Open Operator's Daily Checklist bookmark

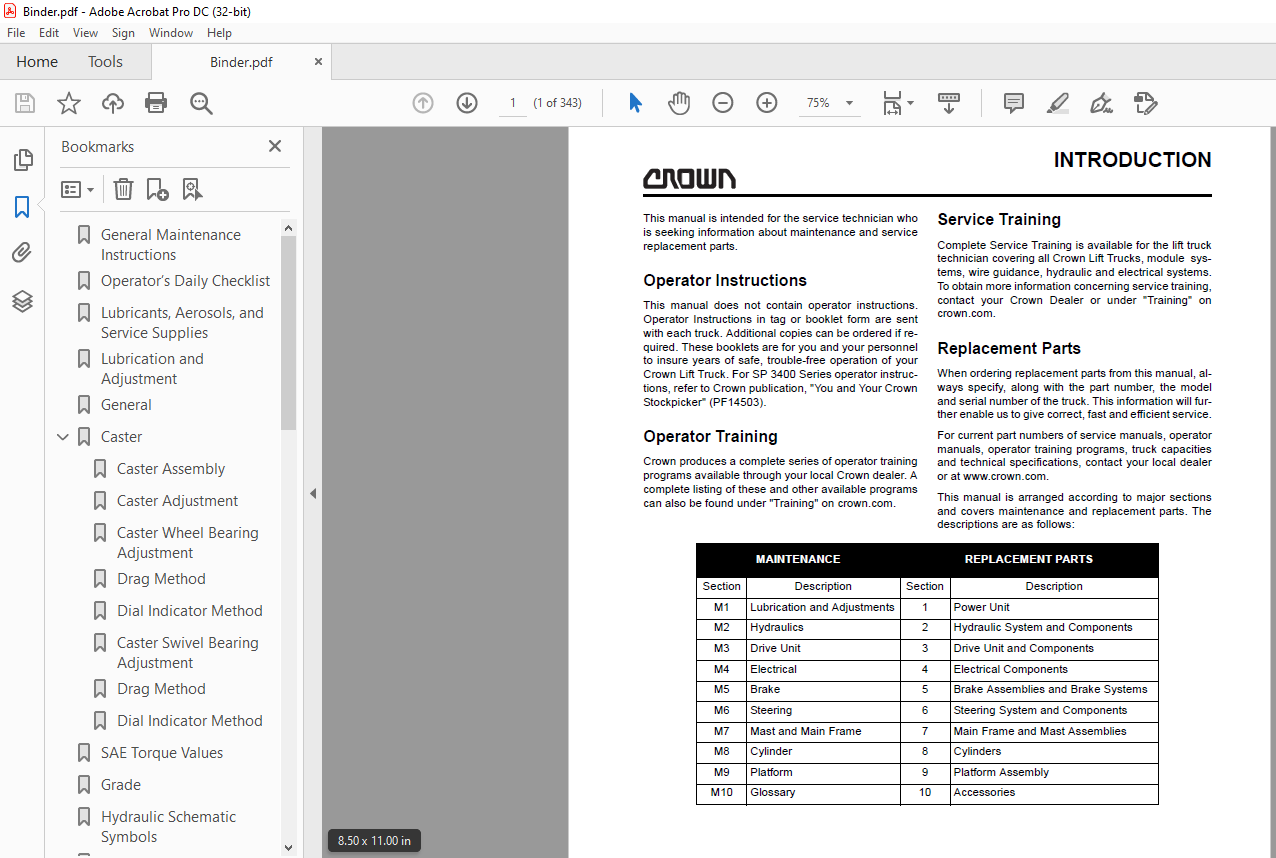[185, 281]
